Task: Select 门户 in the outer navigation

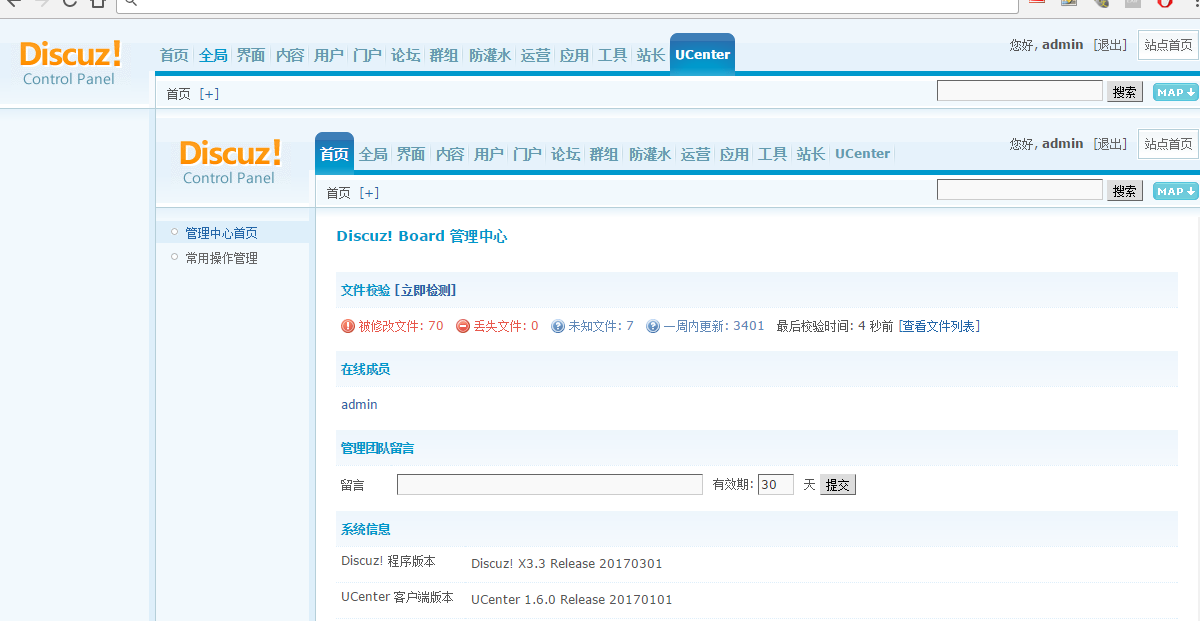Action: tap(367, 55)
